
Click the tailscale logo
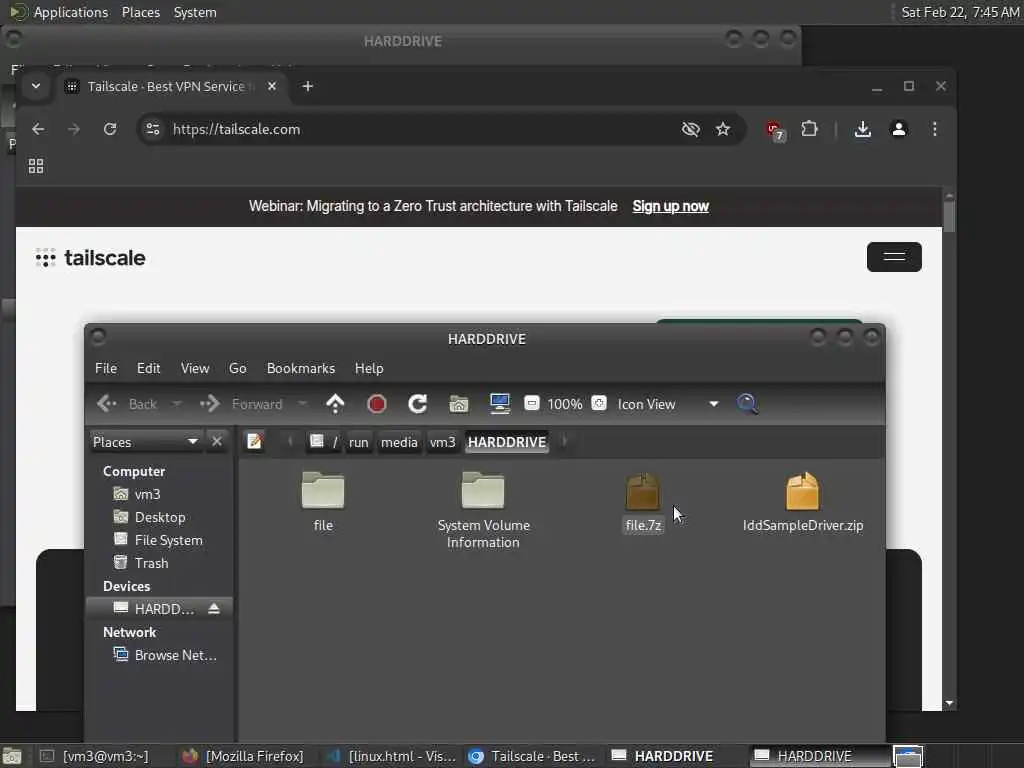pyautogui.click(x=91, y=258)
